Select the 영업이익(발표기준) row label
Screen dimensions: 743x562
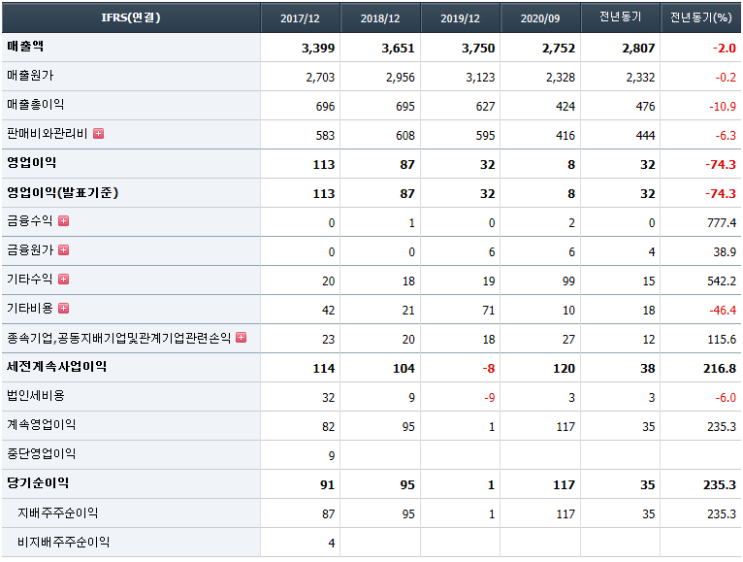pyautogui.click(x=63, y=192)
